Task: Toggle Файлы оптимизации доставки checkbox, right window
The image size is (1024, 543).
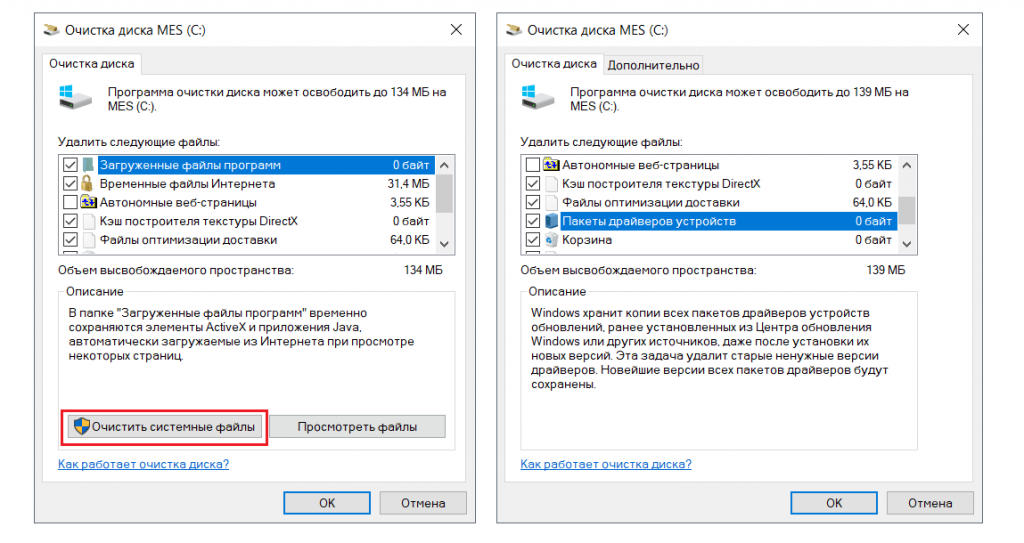Action: pyautogui.click(x=533, y=203)
